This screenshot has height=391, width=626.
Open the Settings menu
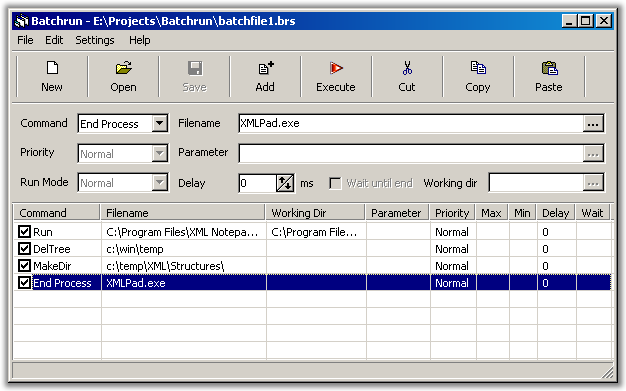[95, 40]
